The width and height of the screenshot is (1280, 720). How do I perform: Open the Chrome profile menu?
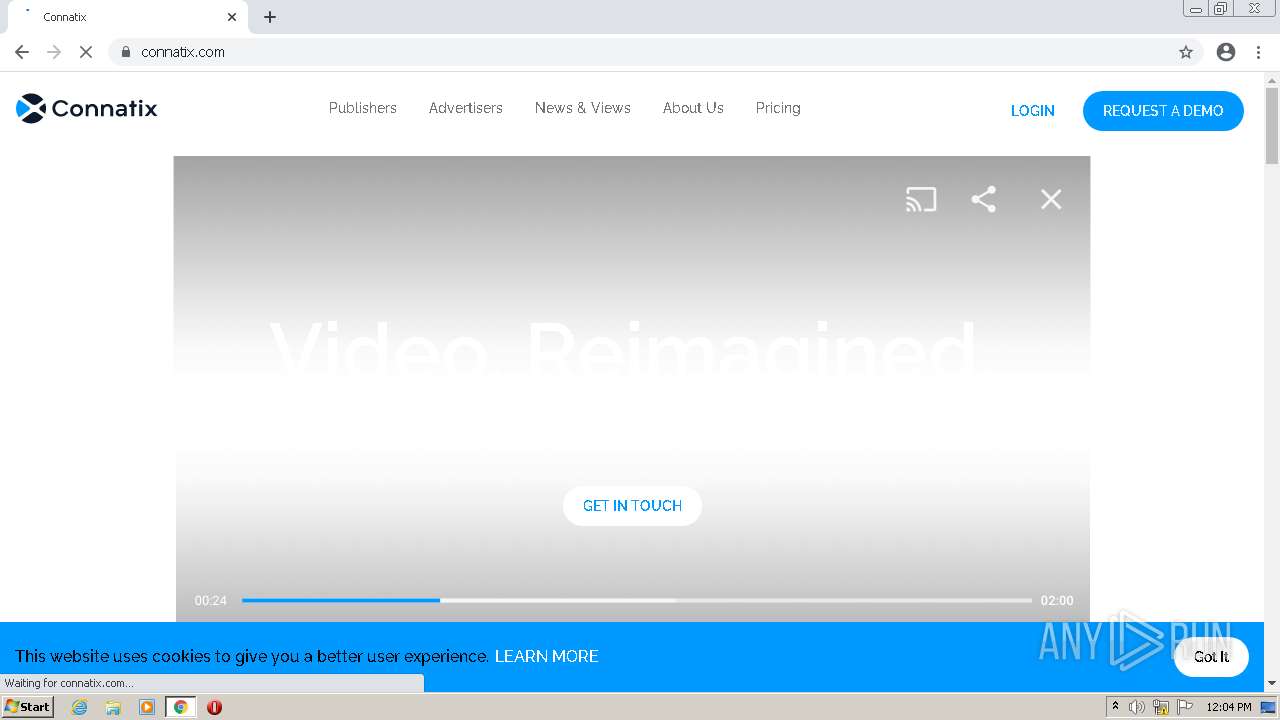[x=1226, y=52]
